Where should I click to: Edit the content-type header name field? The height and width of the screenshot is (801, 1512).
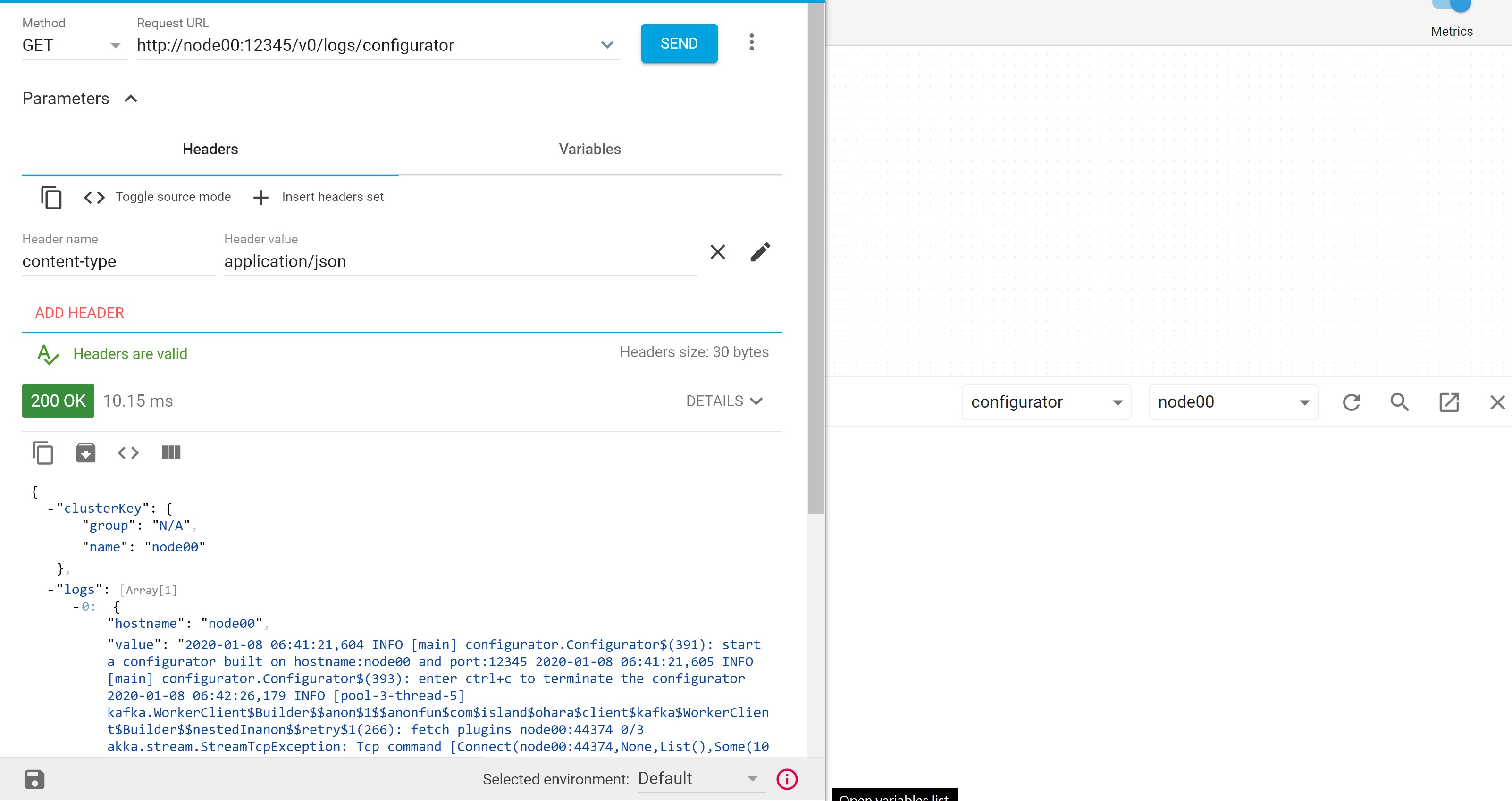(118, 261)
